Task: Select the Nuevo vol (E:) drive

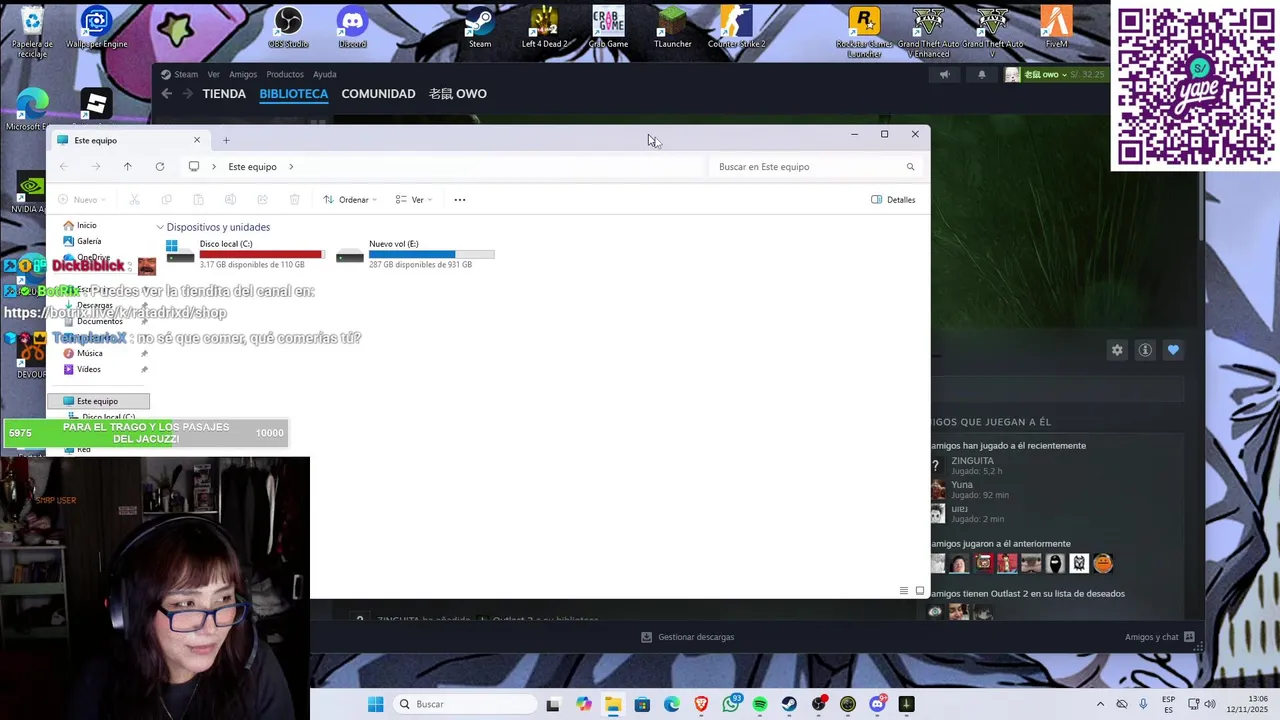Action: [414, 254]
